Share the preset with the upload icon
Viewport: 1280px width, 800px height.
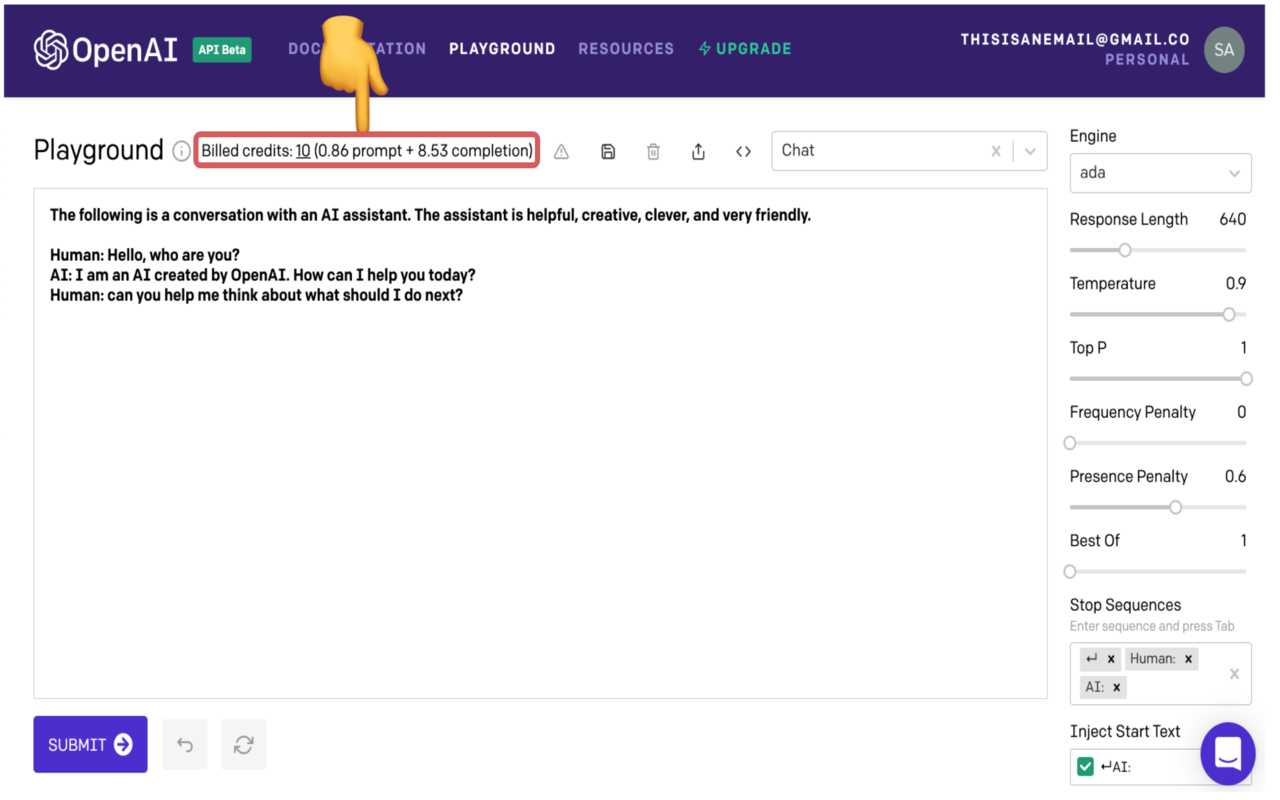(x=698, y=152)
